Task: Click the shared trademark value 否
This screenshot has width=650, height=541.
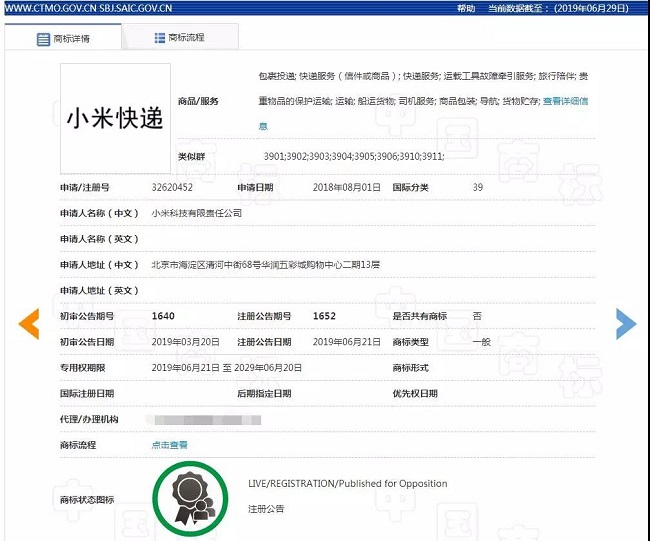Action: 477,316
